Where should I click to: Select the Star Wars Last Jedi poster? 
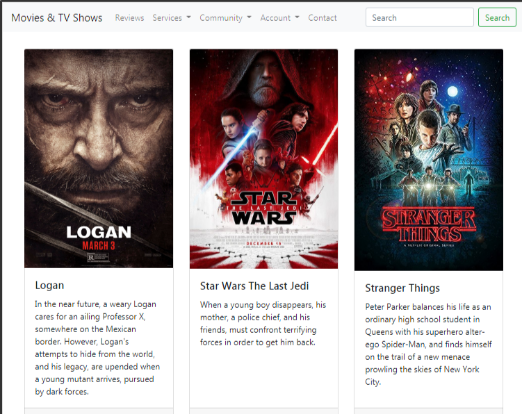coord(264,159)
